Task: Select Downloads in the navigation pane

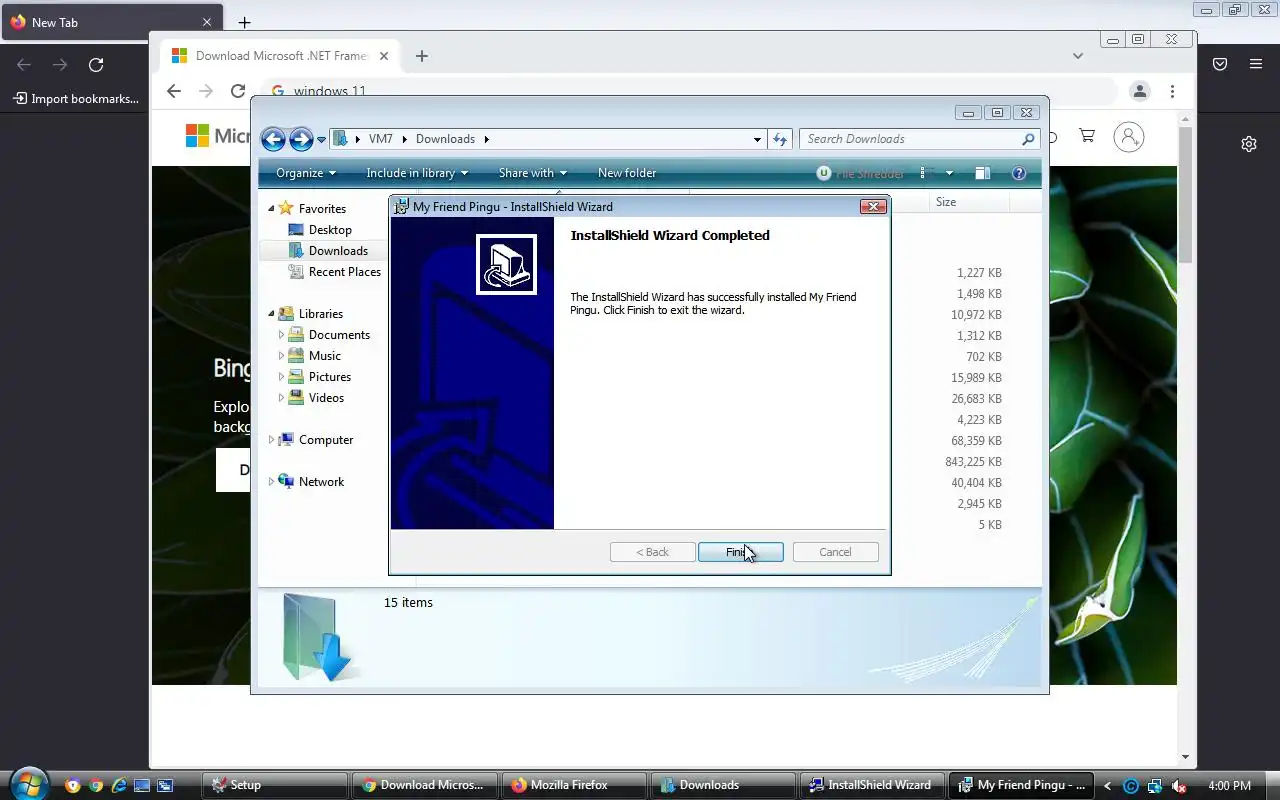Action: click(x=338, y=250)
